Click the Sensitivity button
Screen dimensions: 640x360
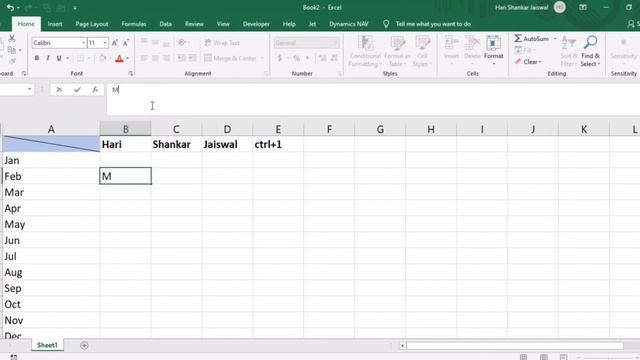(623, 51)
